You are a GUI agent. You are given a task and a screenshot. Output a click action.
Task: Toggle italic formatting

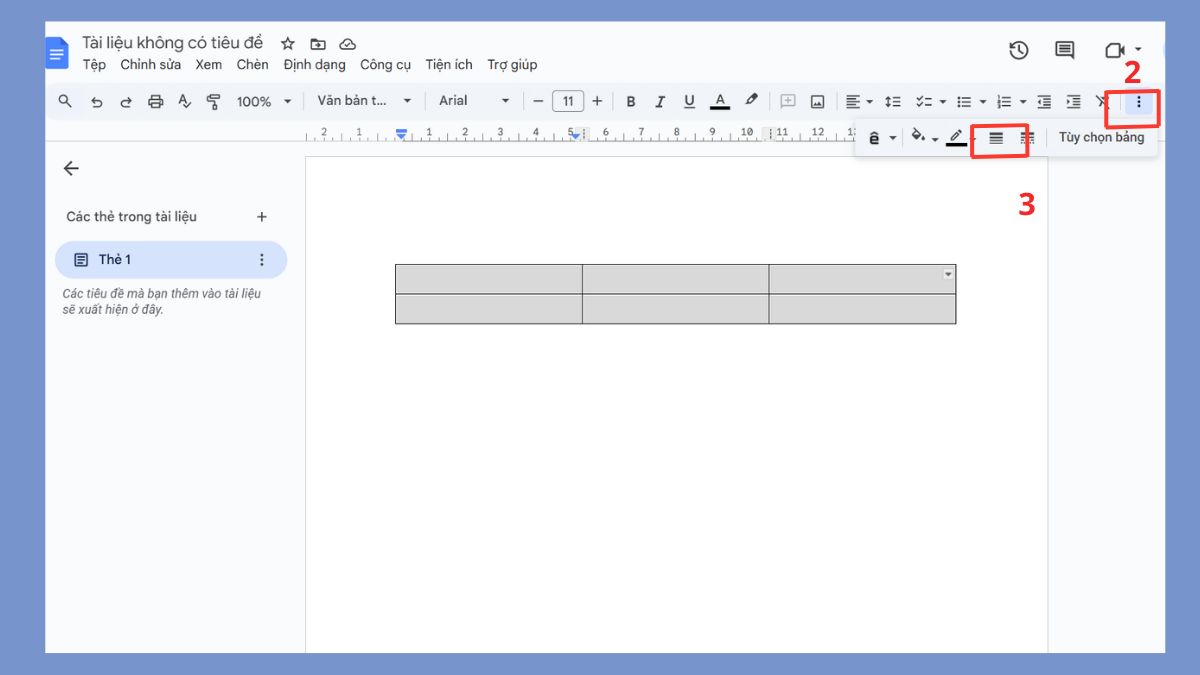point(660,101)
